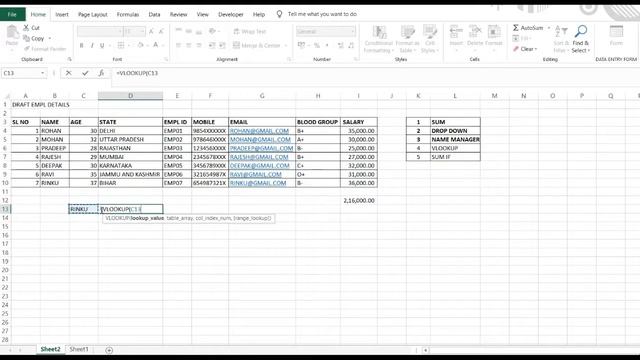This screenshot has width=640, height=360.
Task: Click AutoSum sigma icon
Action: [516, 28]
